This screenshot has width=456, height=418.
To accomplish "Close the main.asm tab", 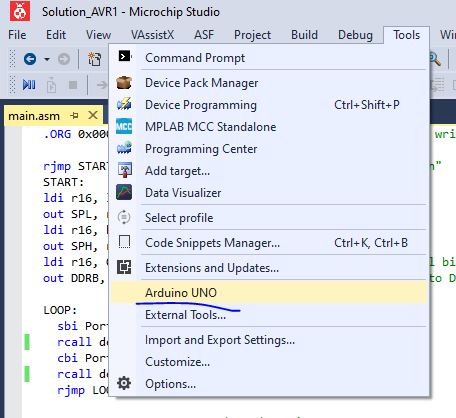I will tap(93, 115).
